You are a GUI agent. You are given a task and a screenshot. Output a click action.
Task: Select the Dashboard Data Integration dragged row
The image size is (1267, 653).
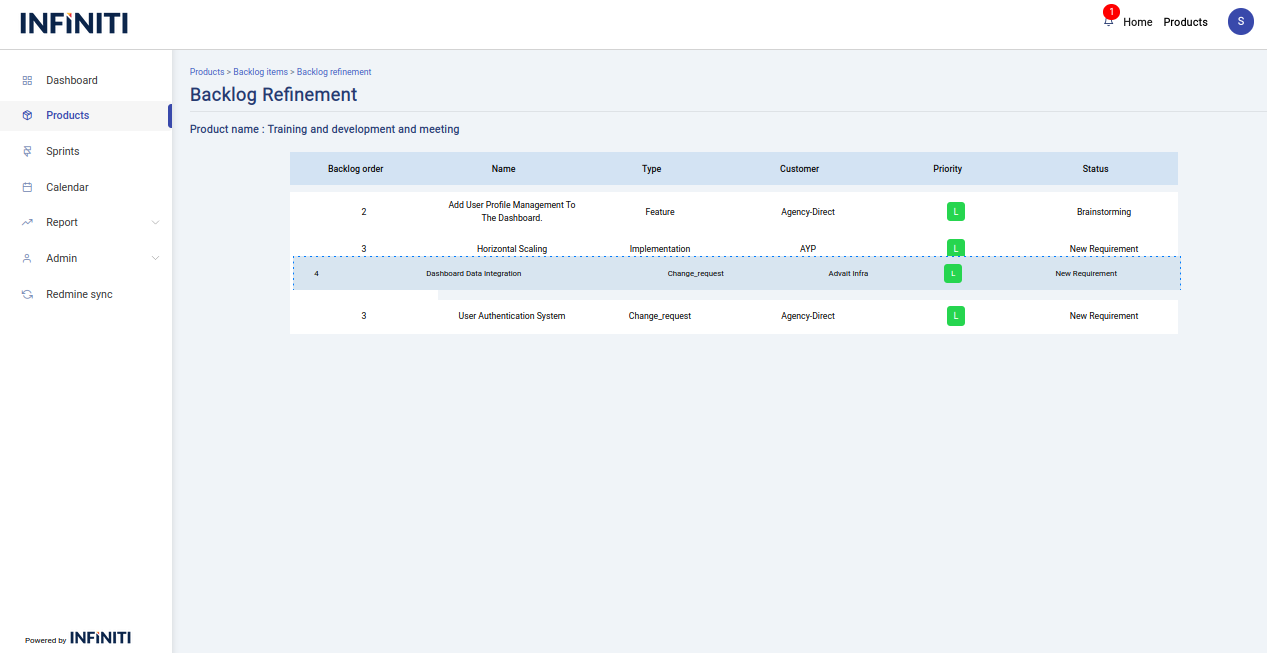click(x=473, y=273)
